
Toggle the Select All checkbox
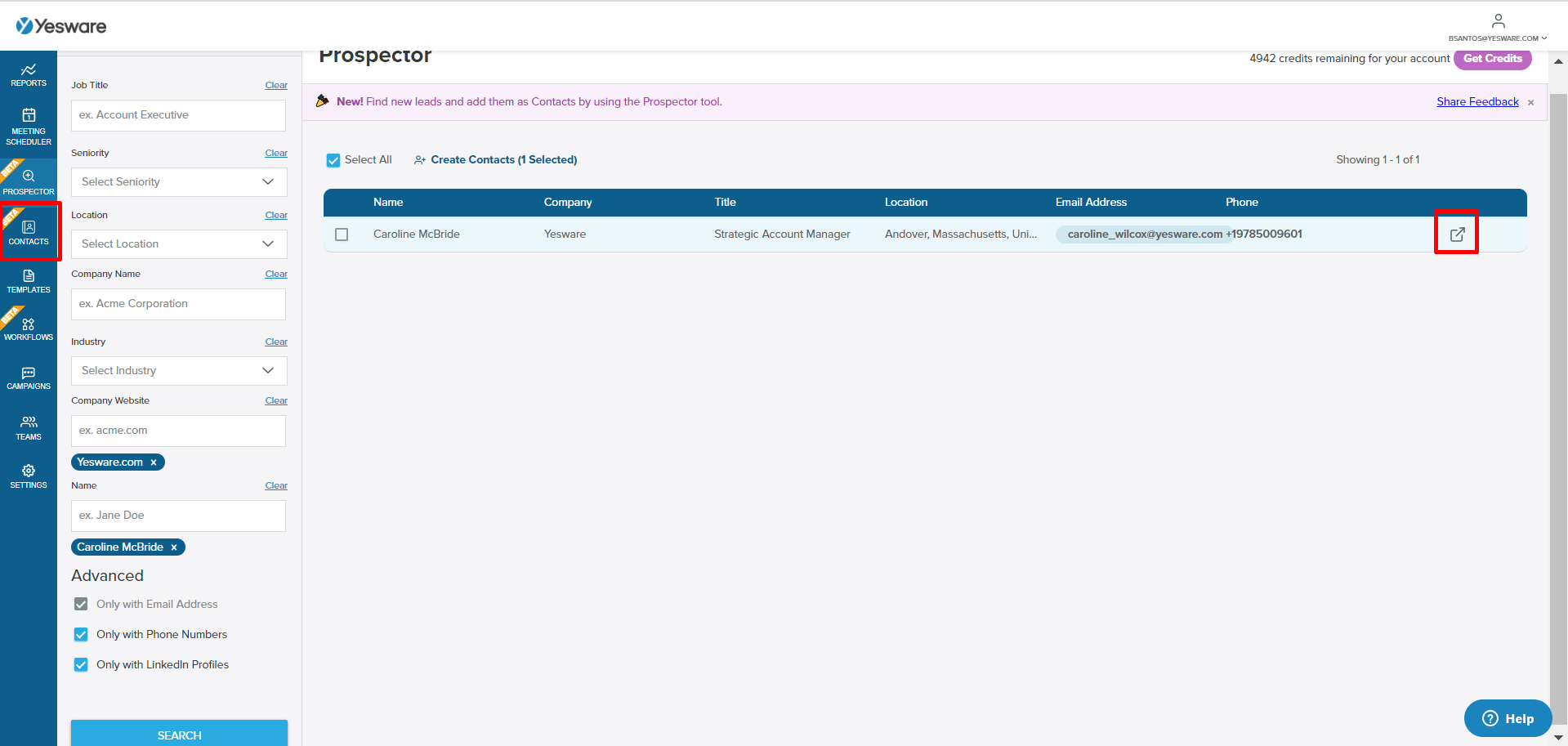click(333, 160)
